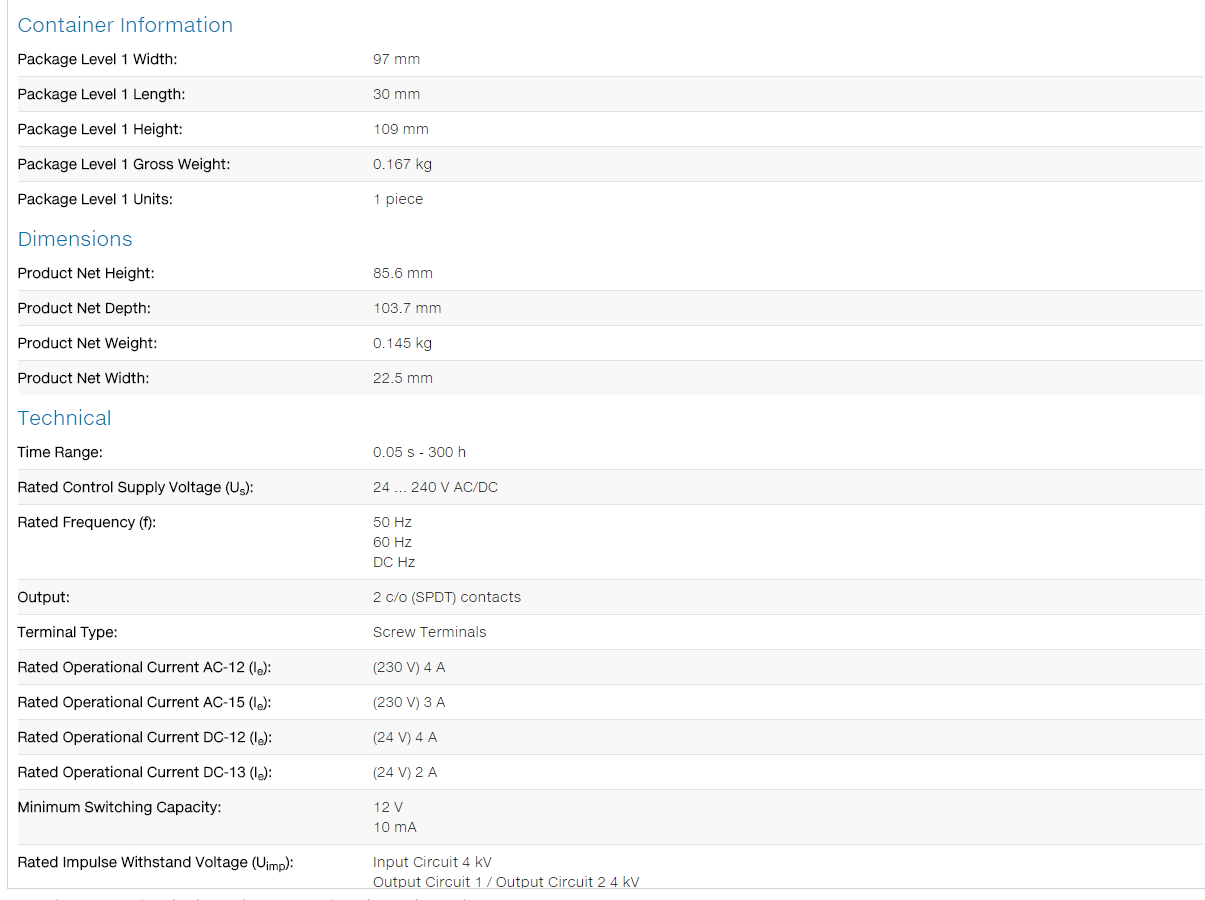Screen dimensions: 1205x900
Task: Select the Package Level 1 Gross Weight label
Action: point(123,164)
